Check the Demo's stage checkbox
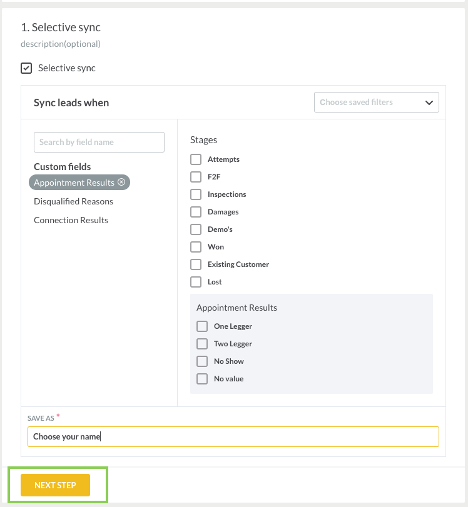Screen dimensions: 468x507 pyautogui.click(x=196, y=229)
